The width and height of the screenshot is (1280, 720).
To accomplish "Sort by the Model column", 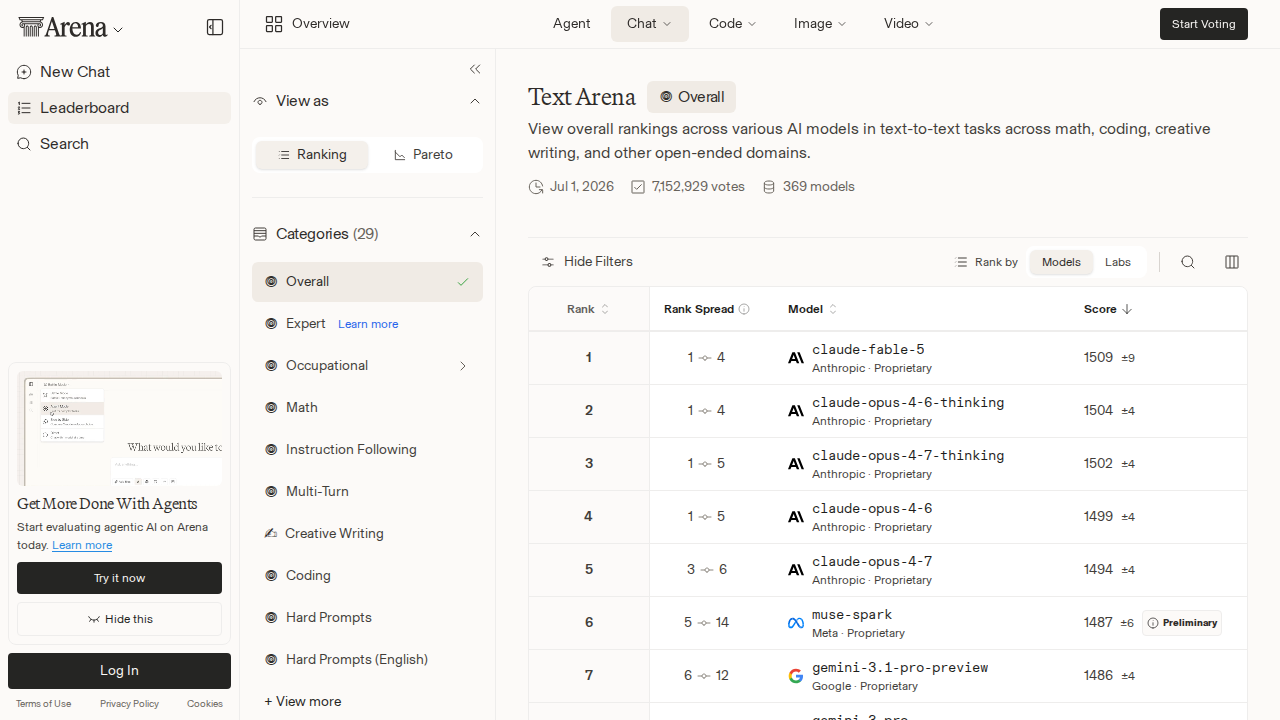I will (x=813, y=309).
